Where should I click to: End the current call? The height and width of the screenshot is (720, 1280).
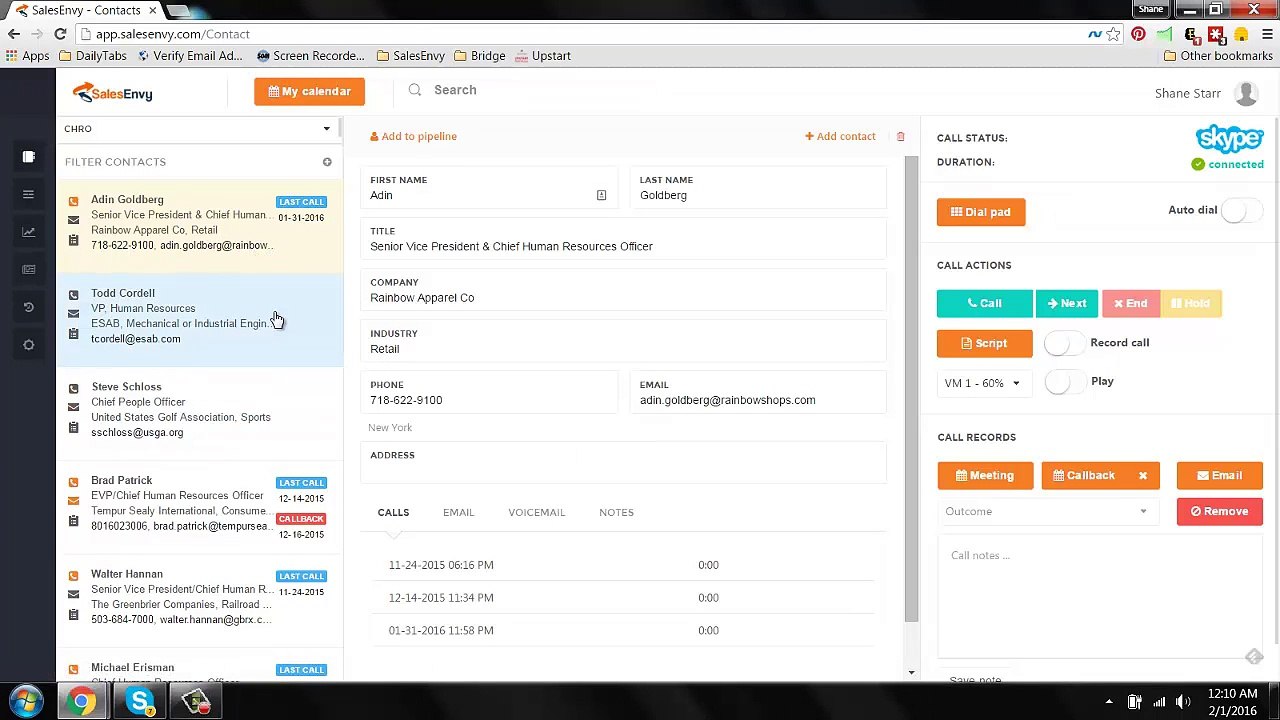pos(1131,304)
